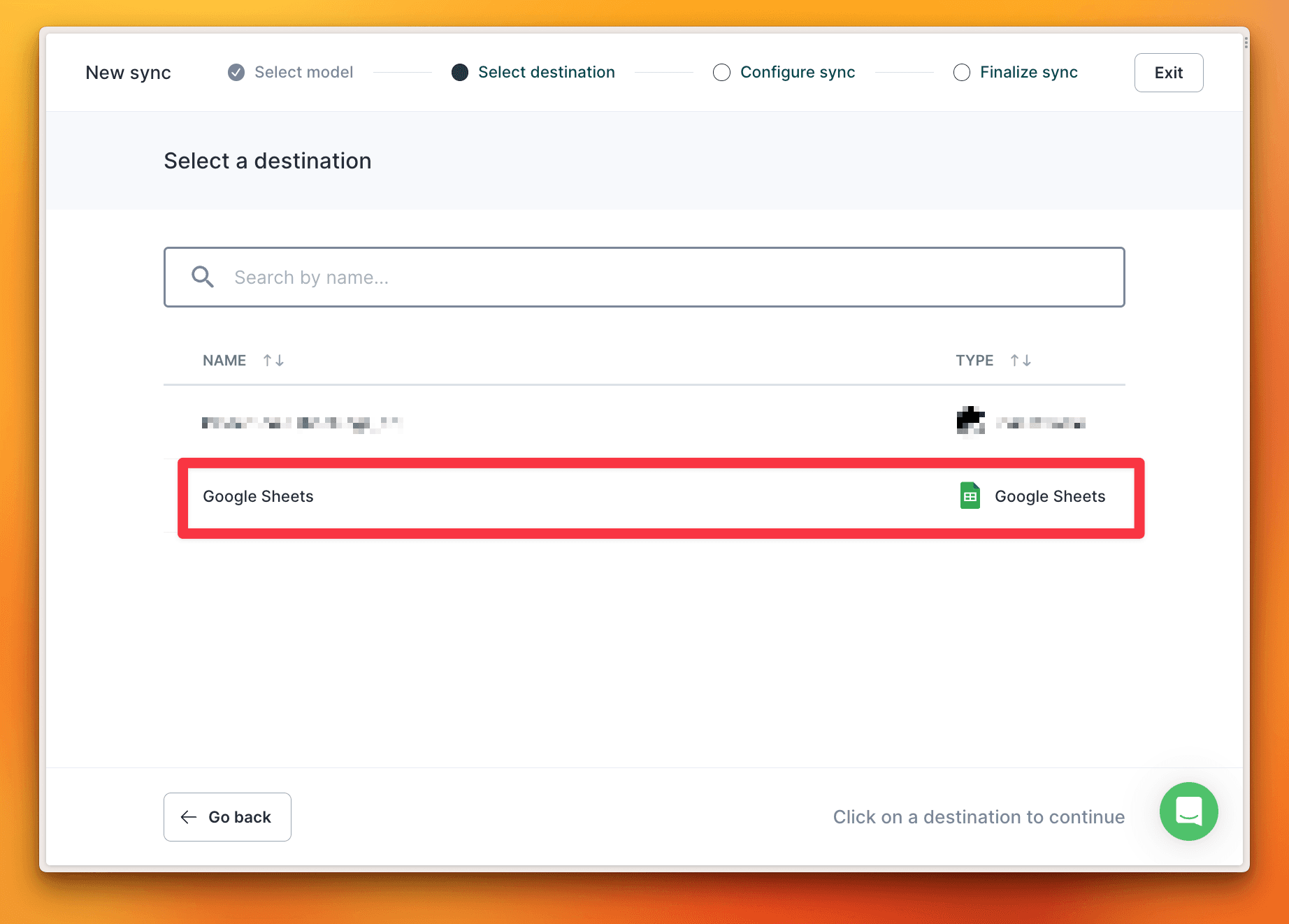Screen dimensions: 1289x924
Task: Sort destinations by the TYPE header
Action: click(974, 361)
